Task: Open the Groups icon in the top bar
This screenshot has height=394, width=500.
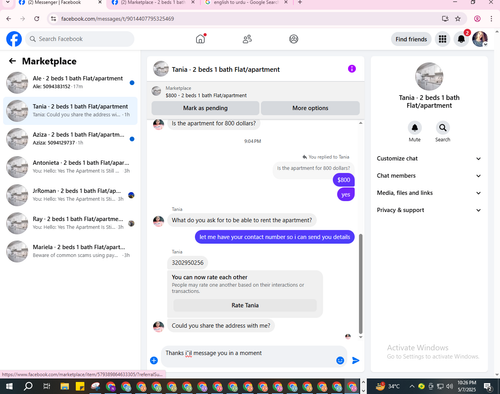Action: click(x=294, y=39)
